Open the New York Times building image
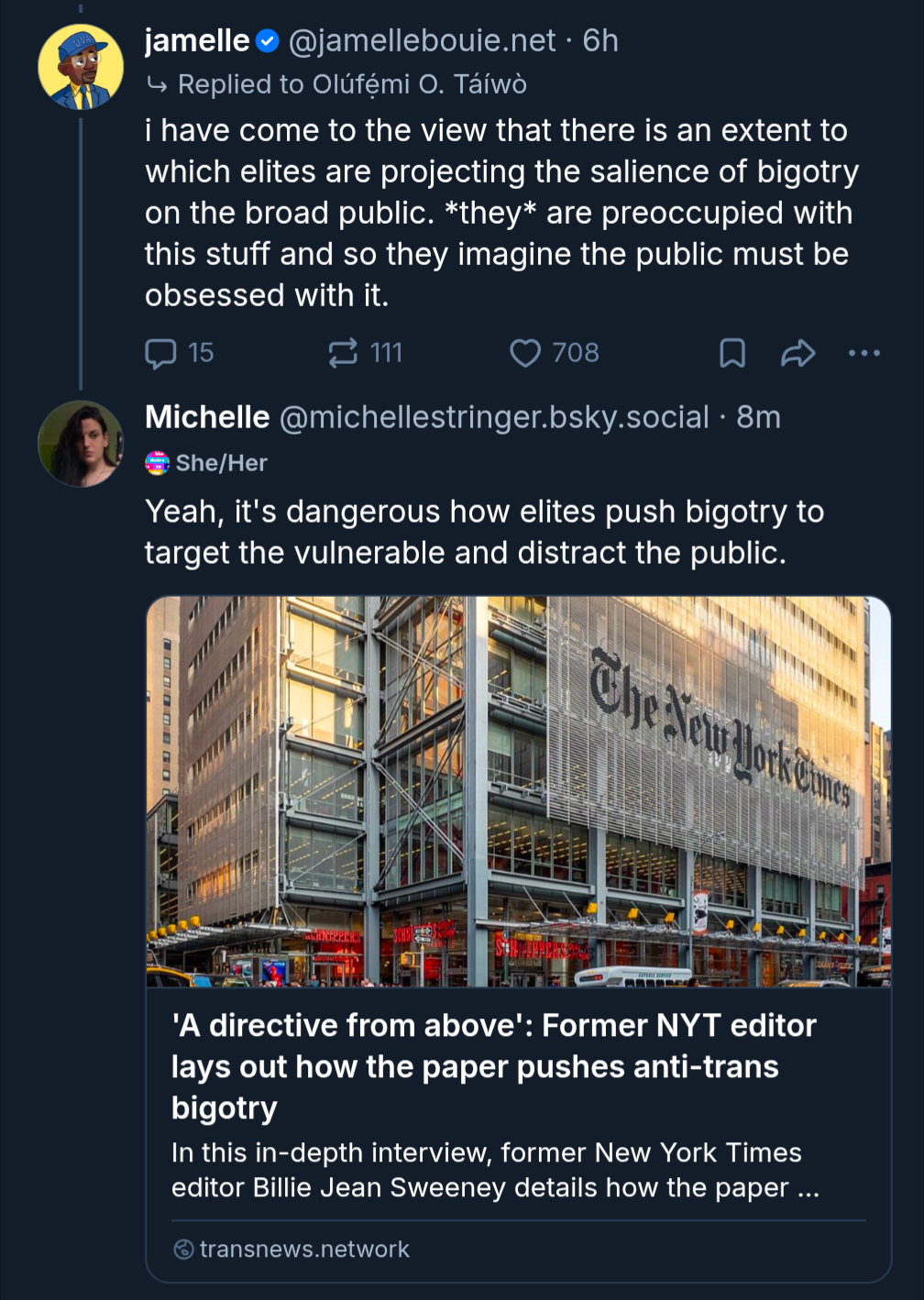 (x=518, y=791)
